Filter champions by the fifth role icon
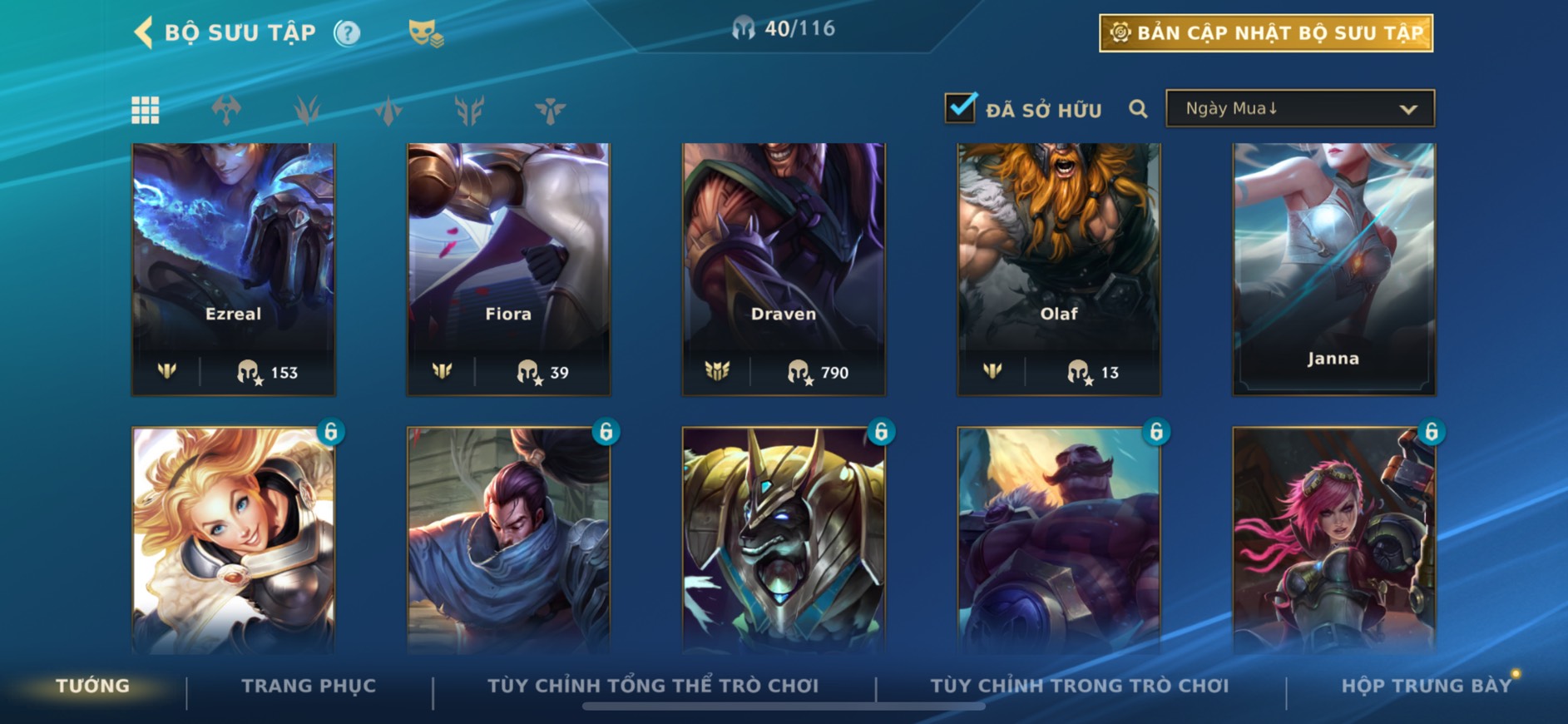This screenshot has width=1568, height=724. point(550,110)
